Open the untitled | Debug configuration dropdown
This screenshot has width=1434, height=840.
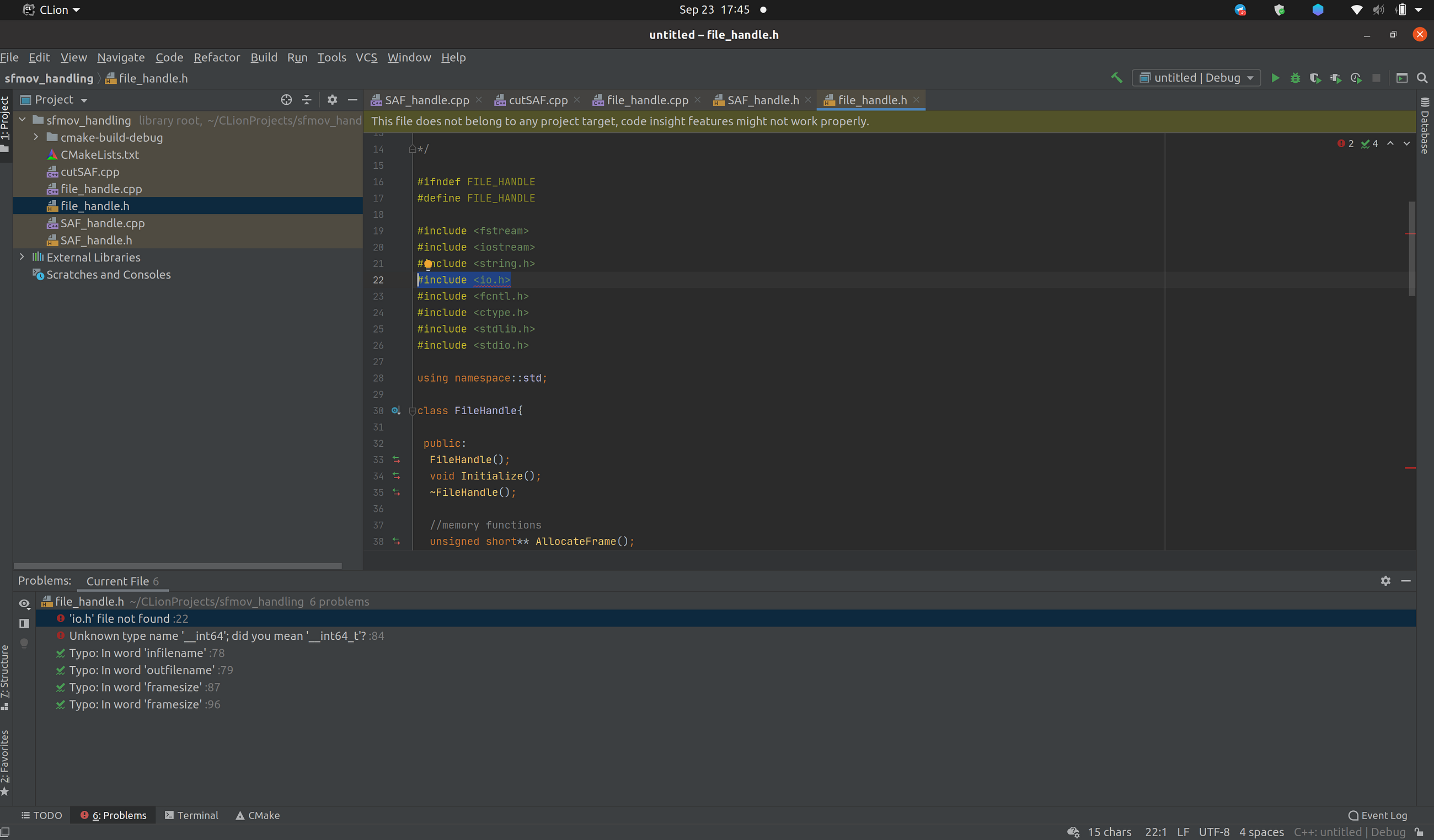(1197, 78)
